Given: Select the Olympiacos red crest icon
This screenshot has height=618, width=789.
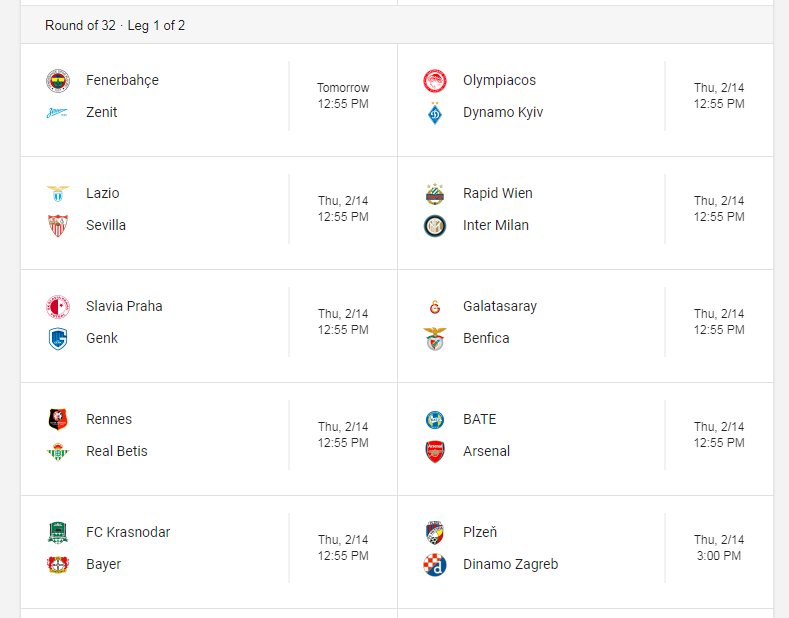Looking at the screenshot, I should 435,81.
